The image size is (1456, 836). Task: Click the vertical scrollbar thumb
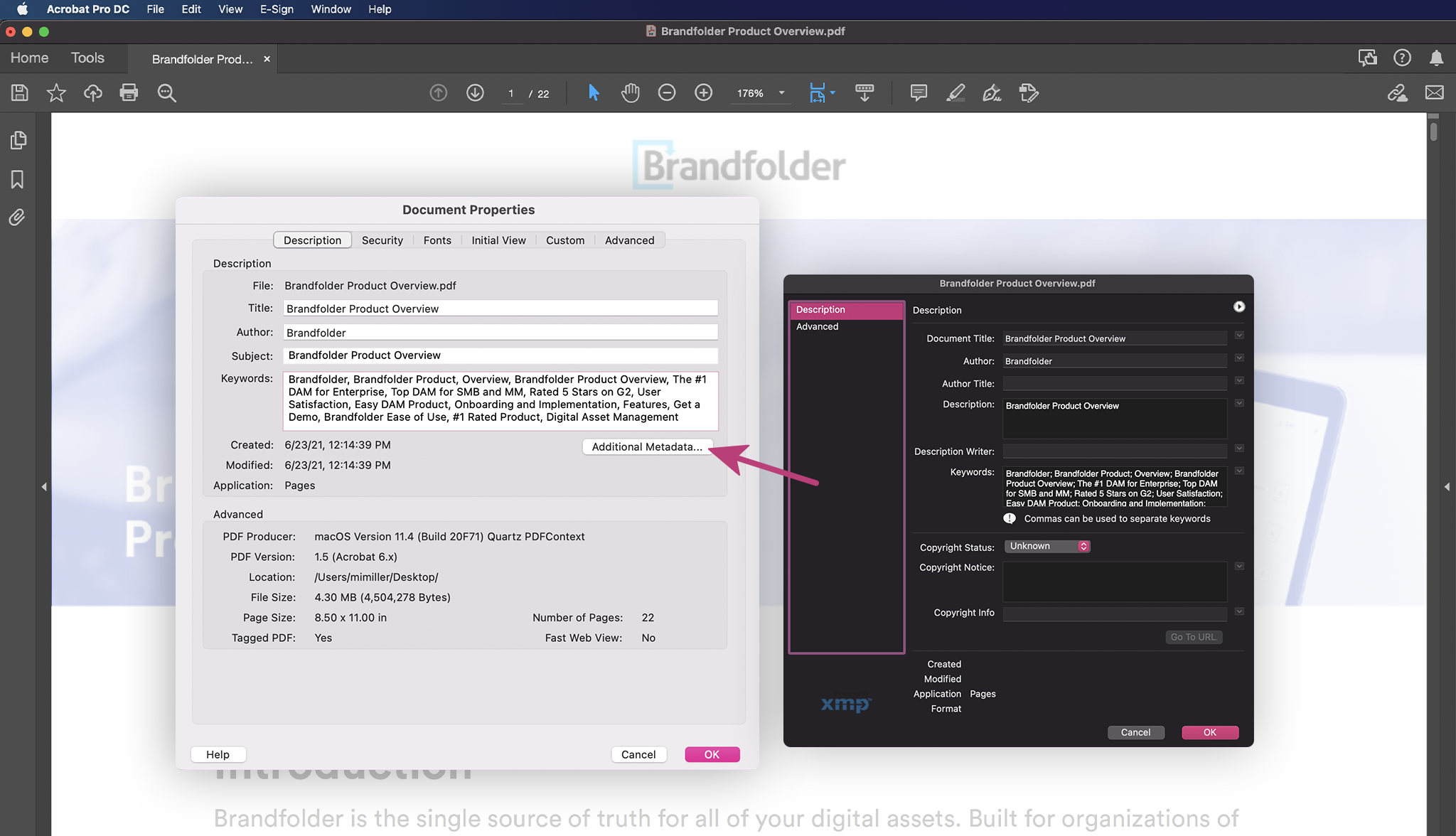(x=1433, y=131)
